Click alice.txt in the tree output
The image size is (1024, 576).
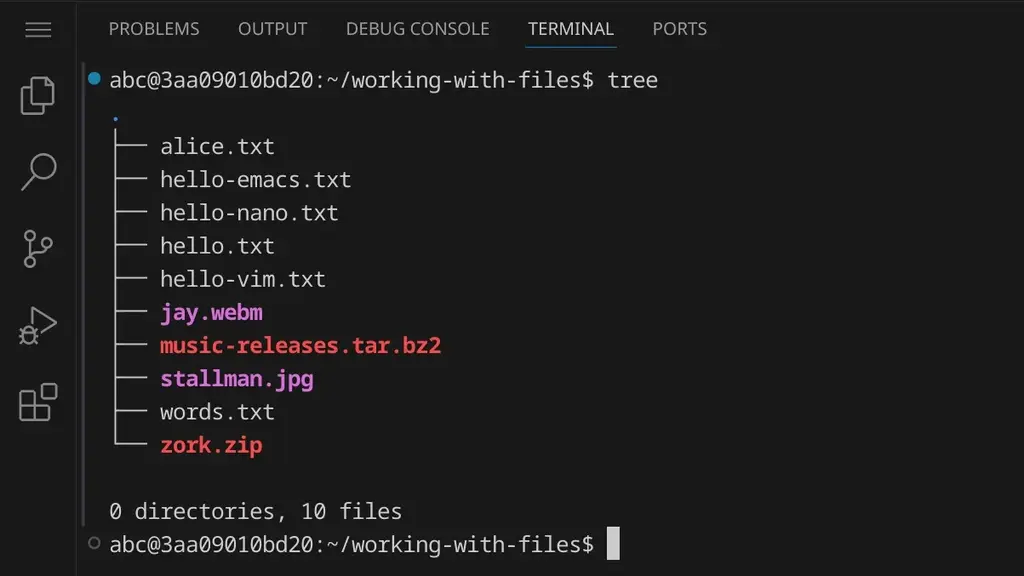click(x=217, y=147)
